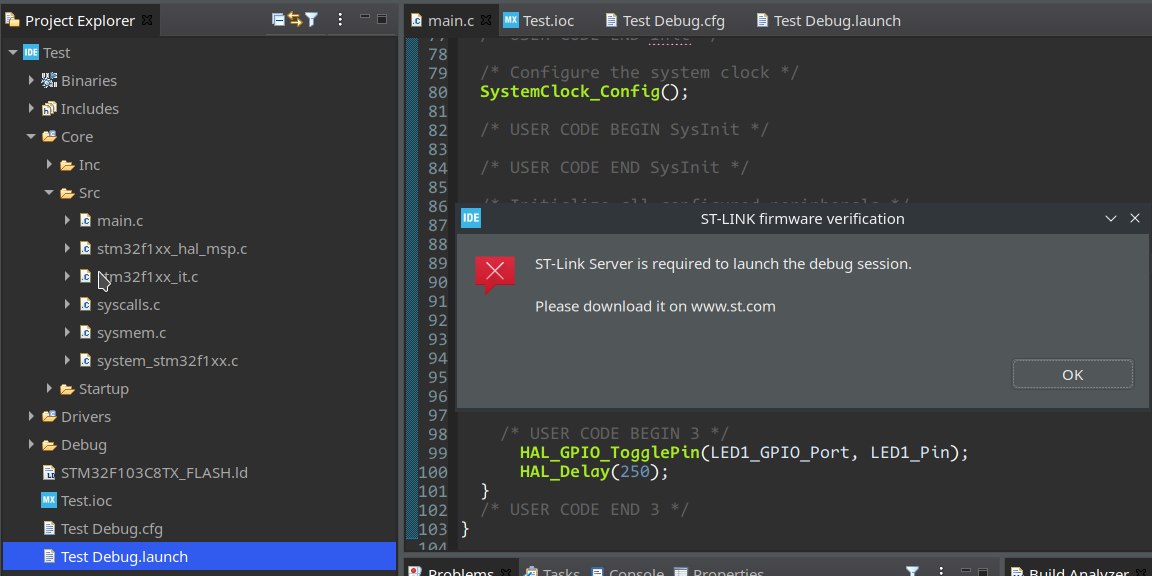The width and height of the screenshot is (1152, 576).
Task: Switch to the Test.ioc editor tab
Action: [548, 21]
